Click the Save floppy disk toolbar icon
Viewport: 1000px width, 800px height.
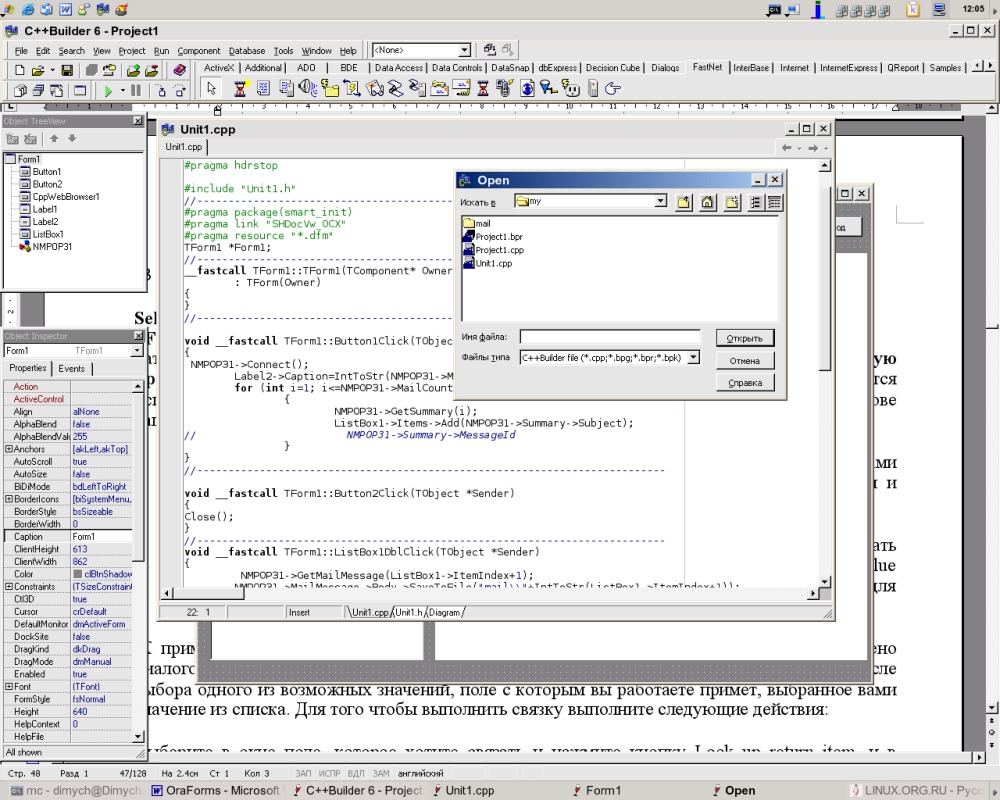click(66, 70)
